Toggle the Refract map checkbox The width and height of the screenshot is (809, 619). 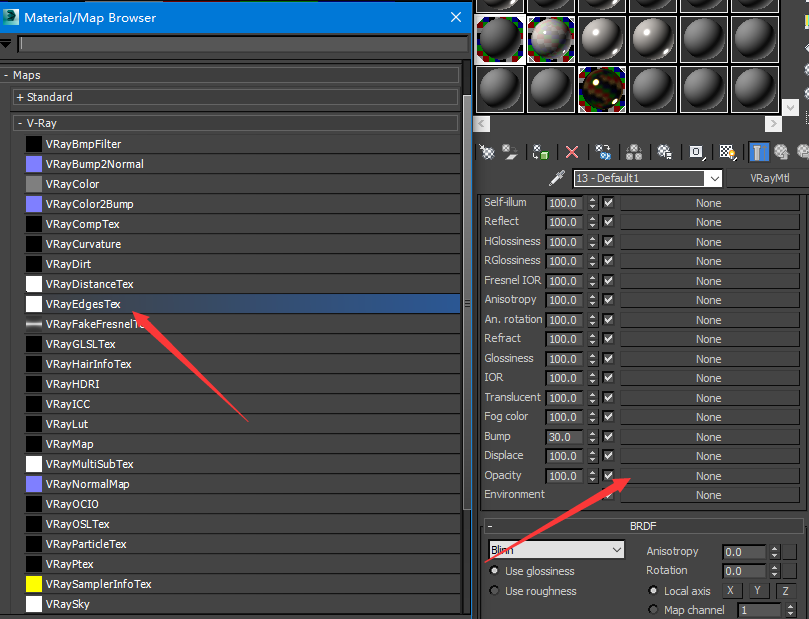(608, 339)
